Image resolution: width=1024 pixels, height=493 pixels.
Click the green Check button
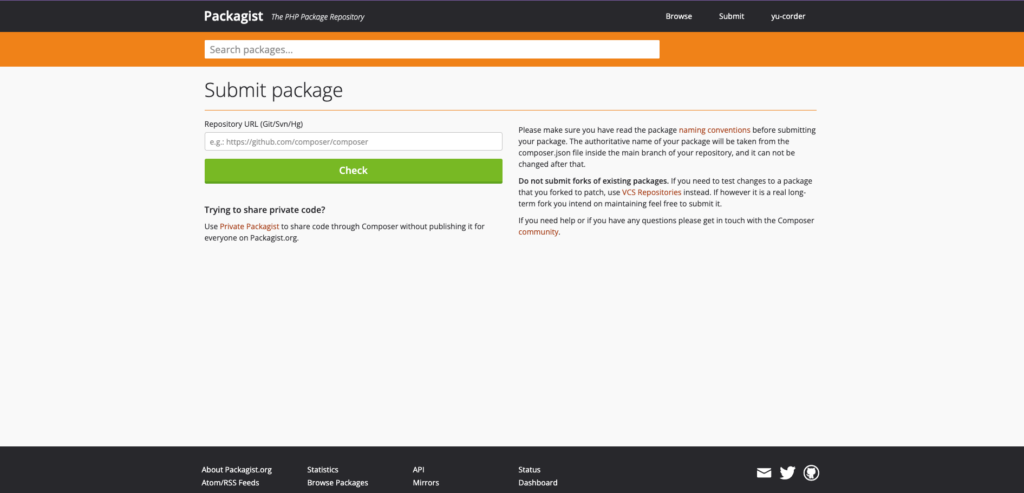[x=353, y=171]
